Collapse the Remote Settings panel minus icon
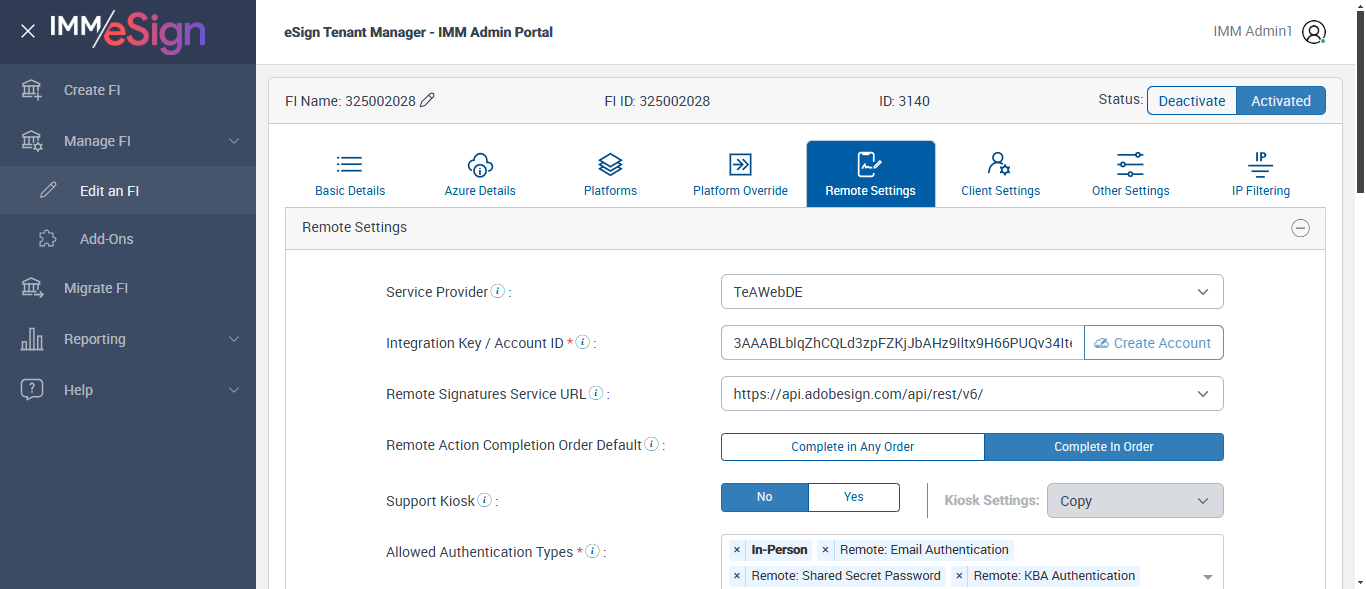The image size is (1366, 589). [1300, 228]
